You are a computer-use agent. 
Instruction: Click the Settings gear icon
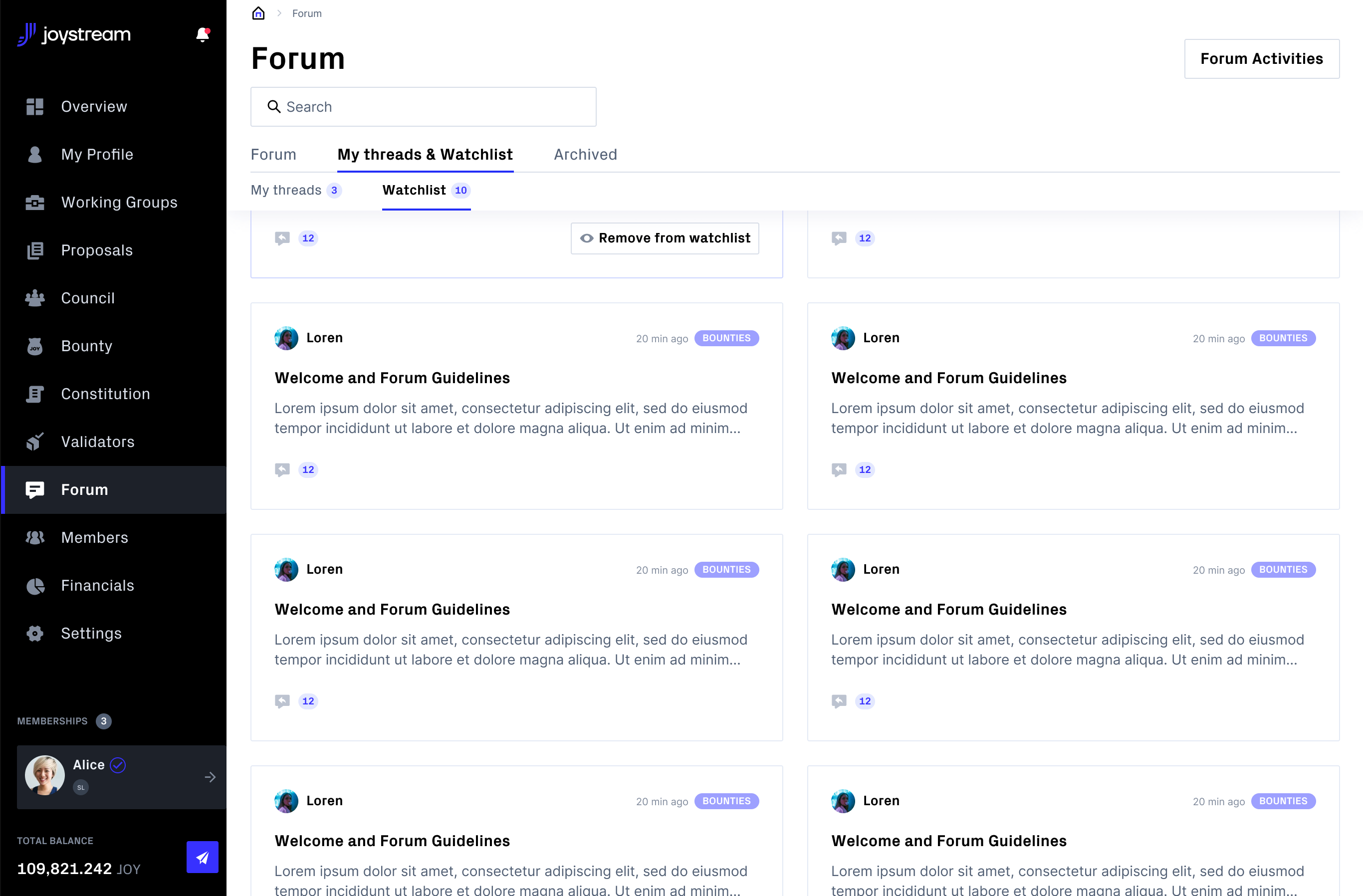tap(35, 633)
